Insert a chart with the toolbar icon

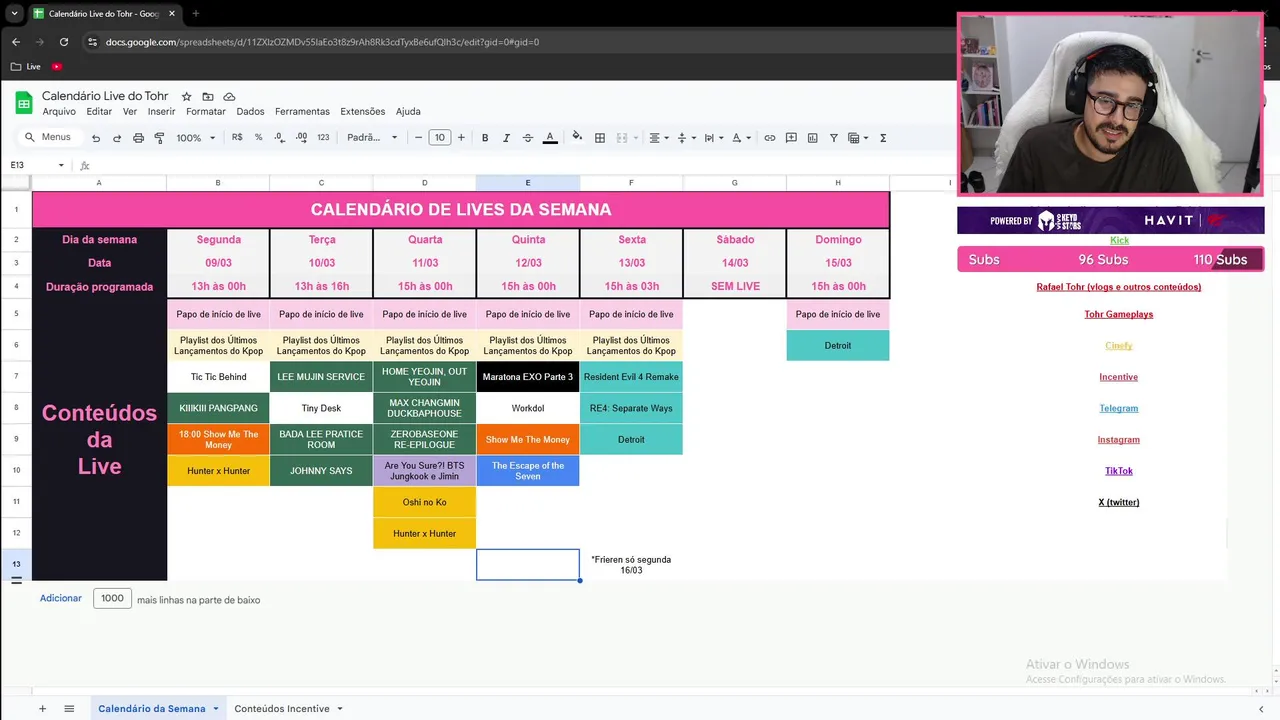coord(812,138)
